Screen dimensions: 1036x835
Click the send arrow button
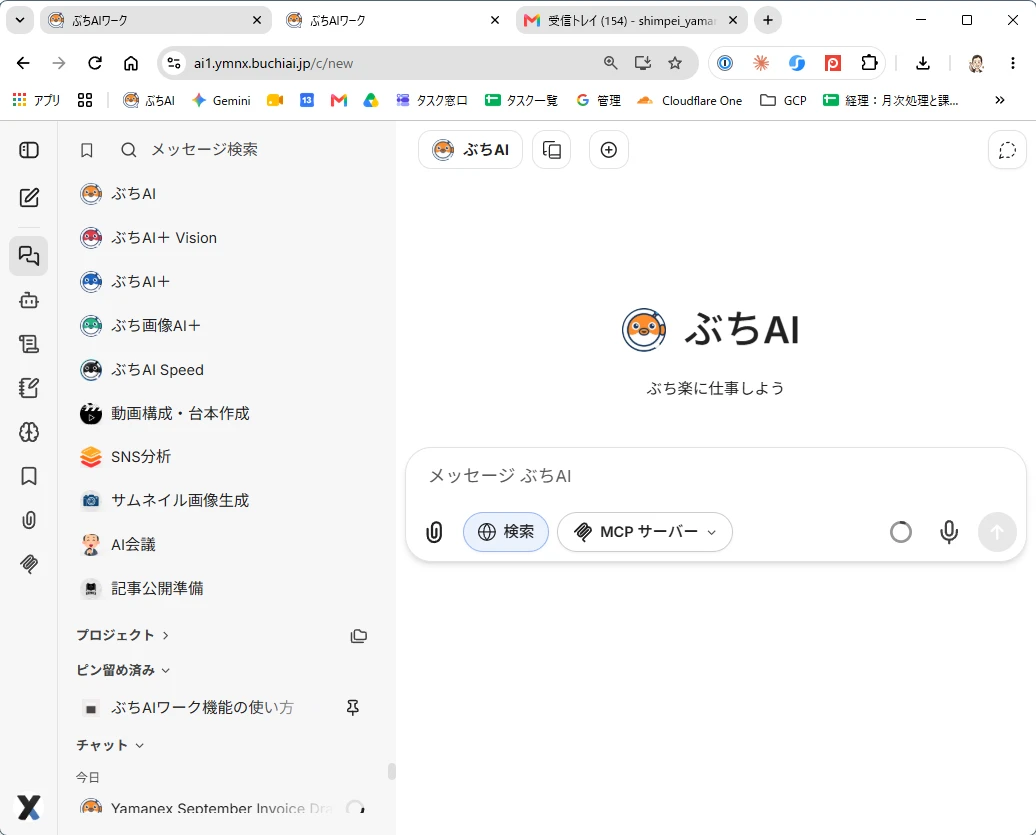pos(997,532)
